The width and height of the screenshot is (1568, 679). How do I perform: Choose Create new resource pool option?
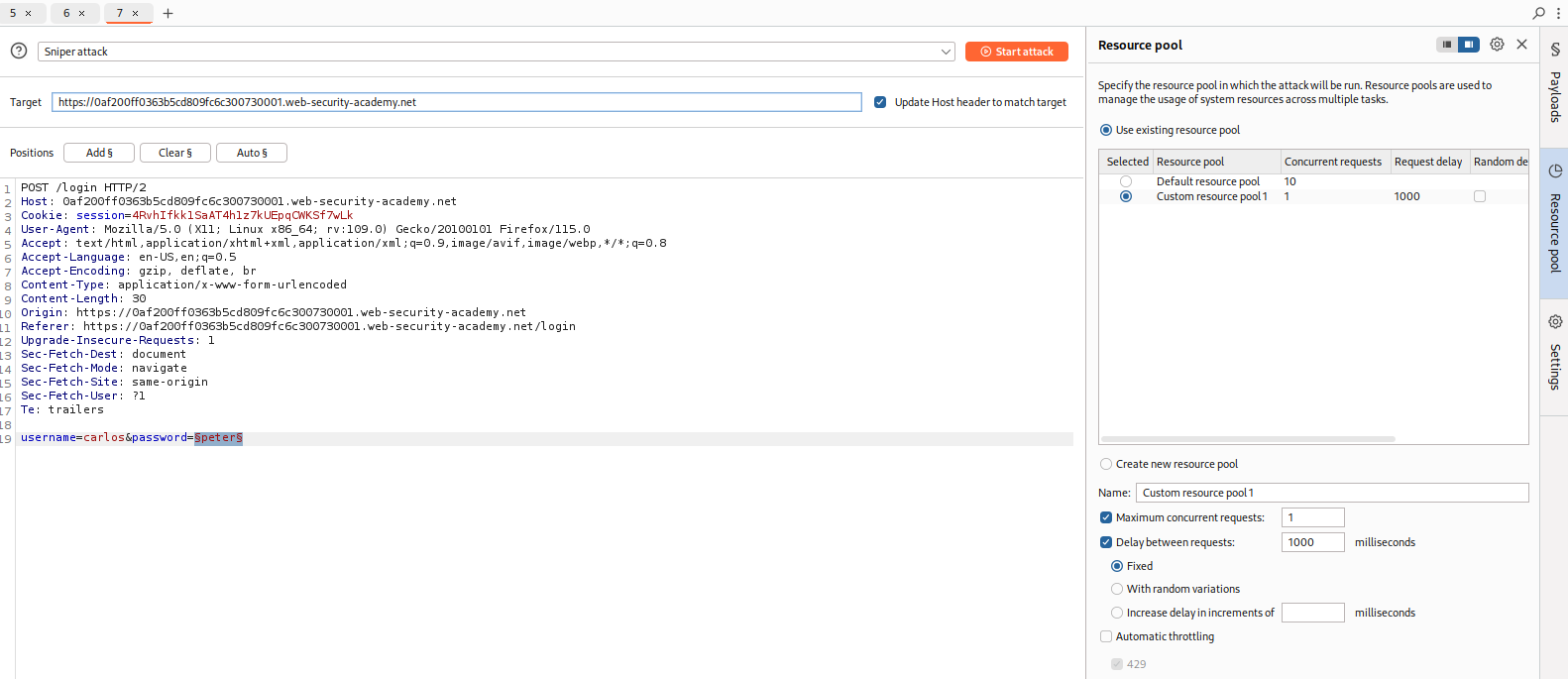[x=1106, y=464]
